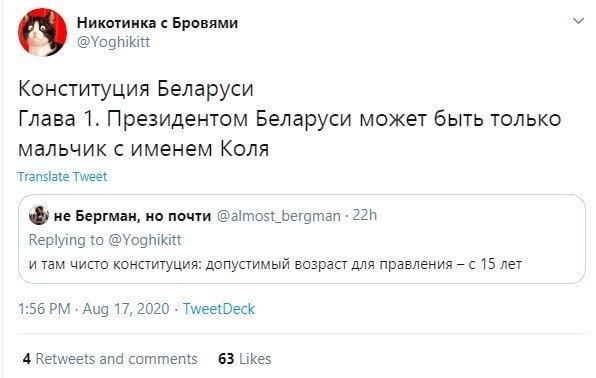
Task: View the 4 Retweets and comments list
Action: coord(110,359)
